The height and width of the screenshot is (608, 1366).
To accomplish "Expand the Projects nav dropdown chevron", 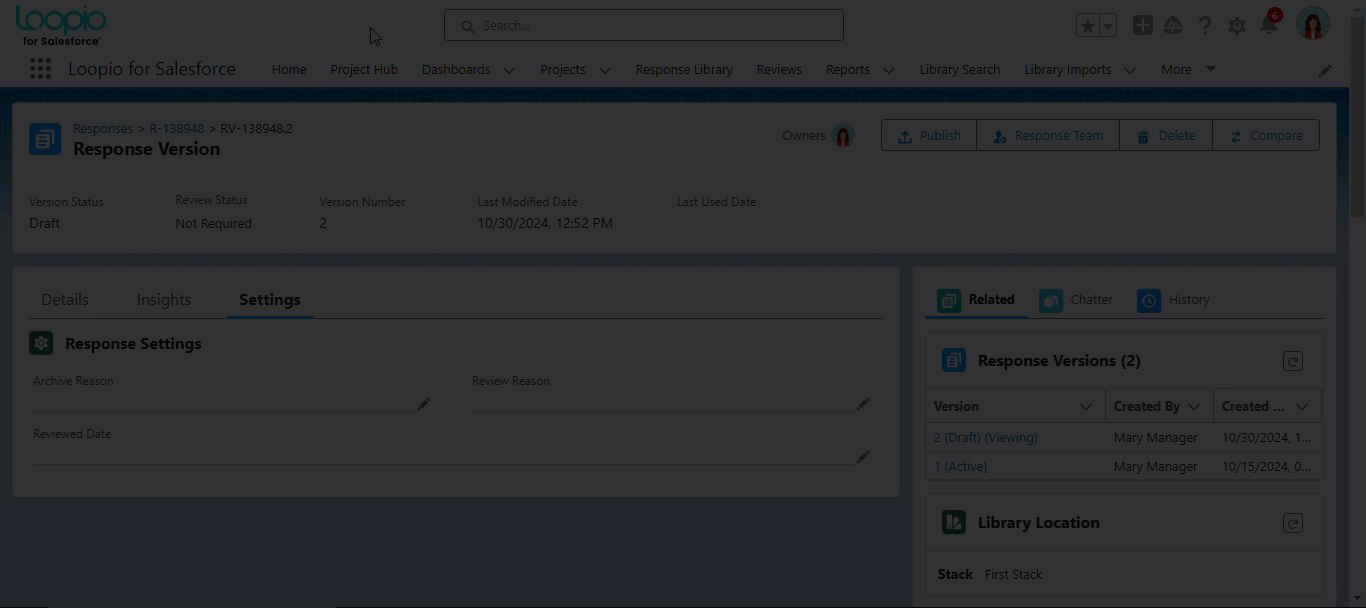I will [604, 70].
